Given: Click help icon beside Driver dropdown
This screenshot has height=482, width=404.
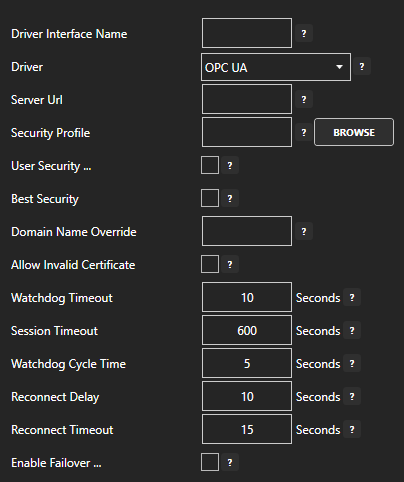Looking at the screenshot, I should 362,67.
